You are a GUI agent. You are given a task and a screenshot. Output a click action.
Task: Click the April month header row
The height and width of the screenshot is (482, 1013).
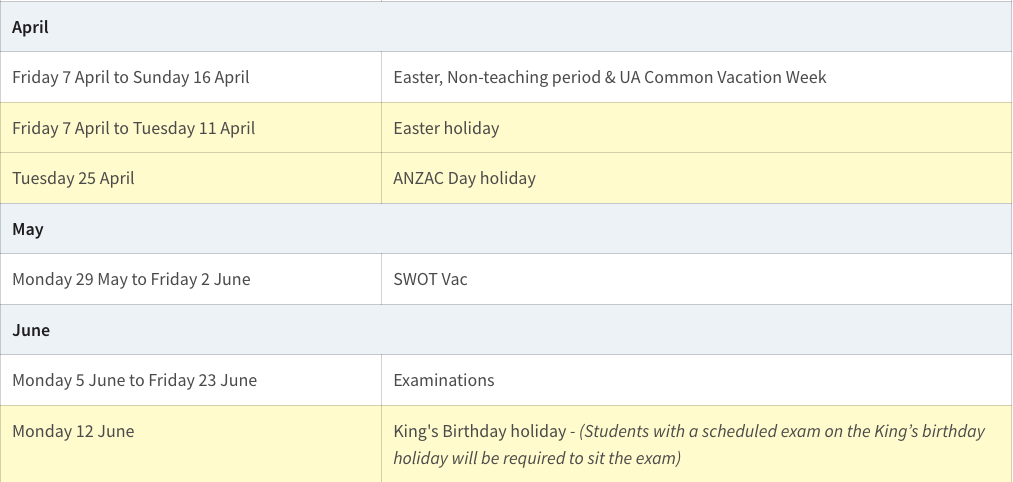30,27
